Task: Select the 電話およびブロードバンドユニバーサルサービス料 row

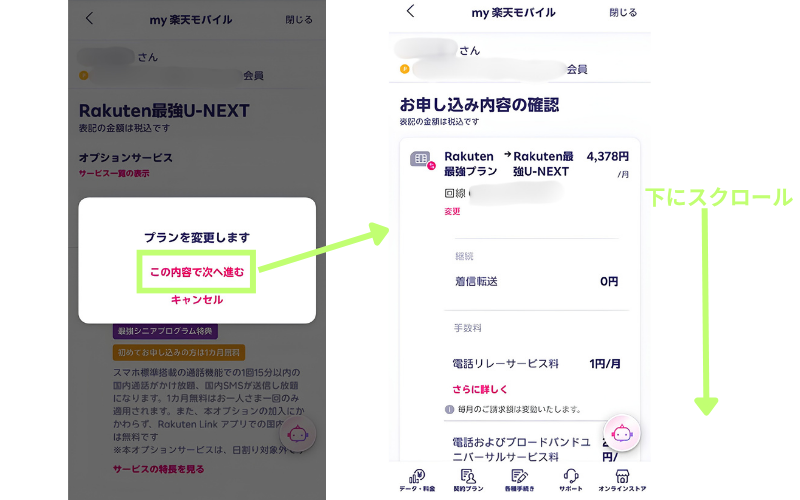Action: pyautogui.click(x=536, y=449)
